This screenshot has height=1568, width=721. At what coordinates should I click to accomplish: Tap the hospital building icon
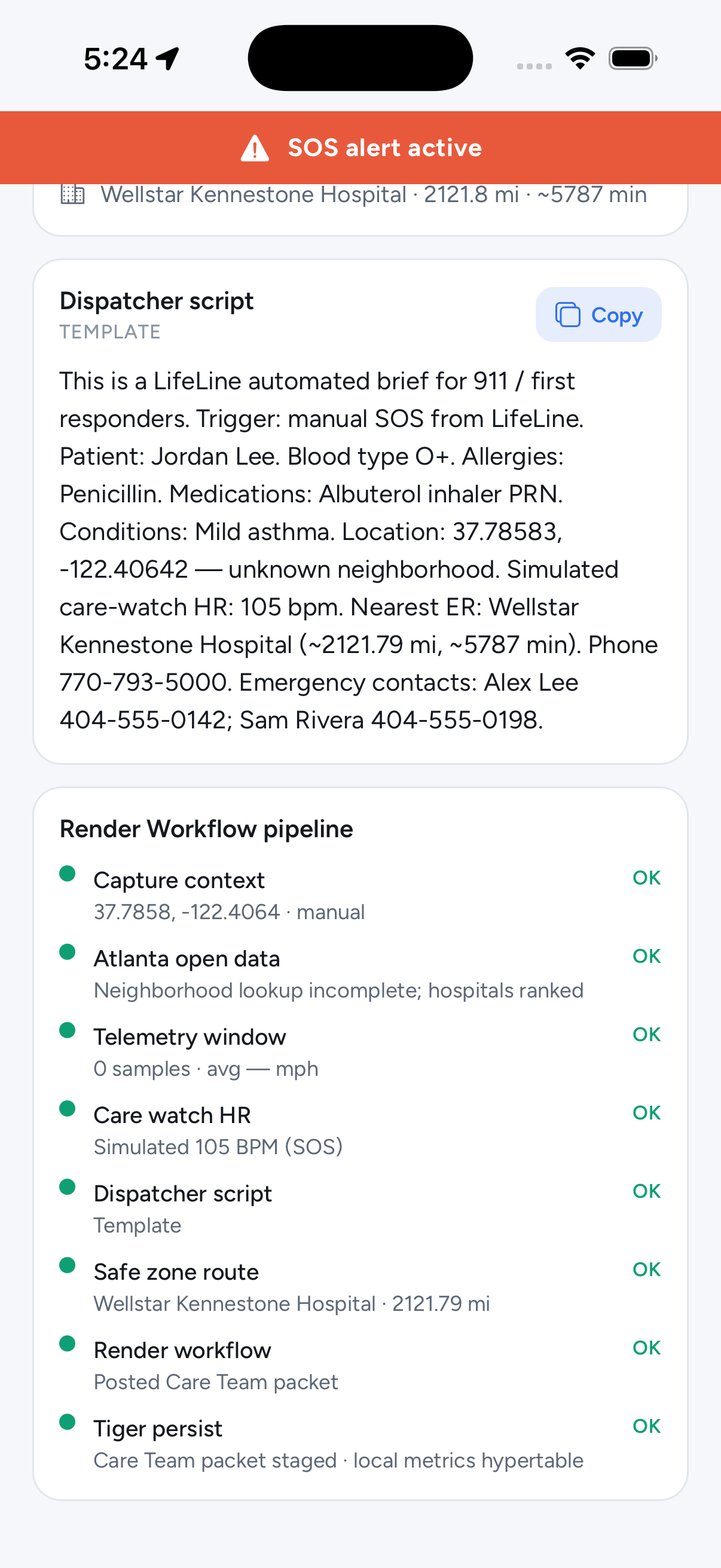(x=72, y=194)
